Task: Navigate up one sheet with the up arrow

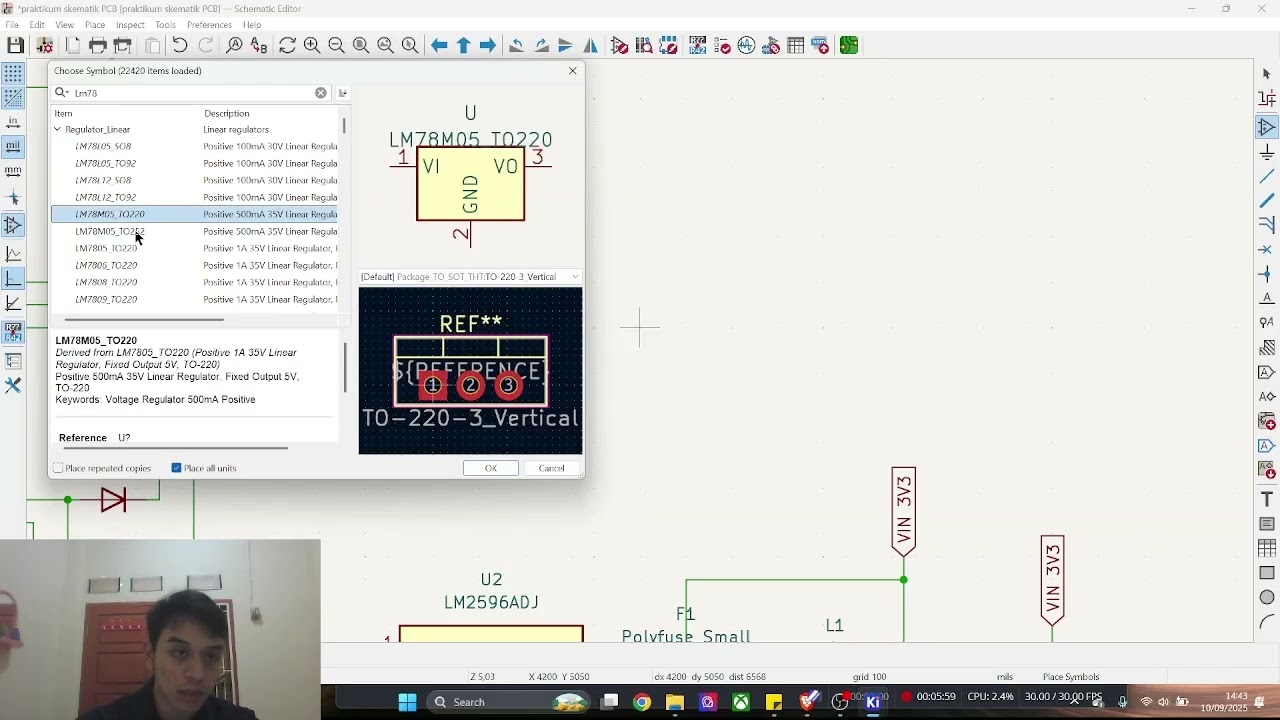Action: [x=463, y=46]
